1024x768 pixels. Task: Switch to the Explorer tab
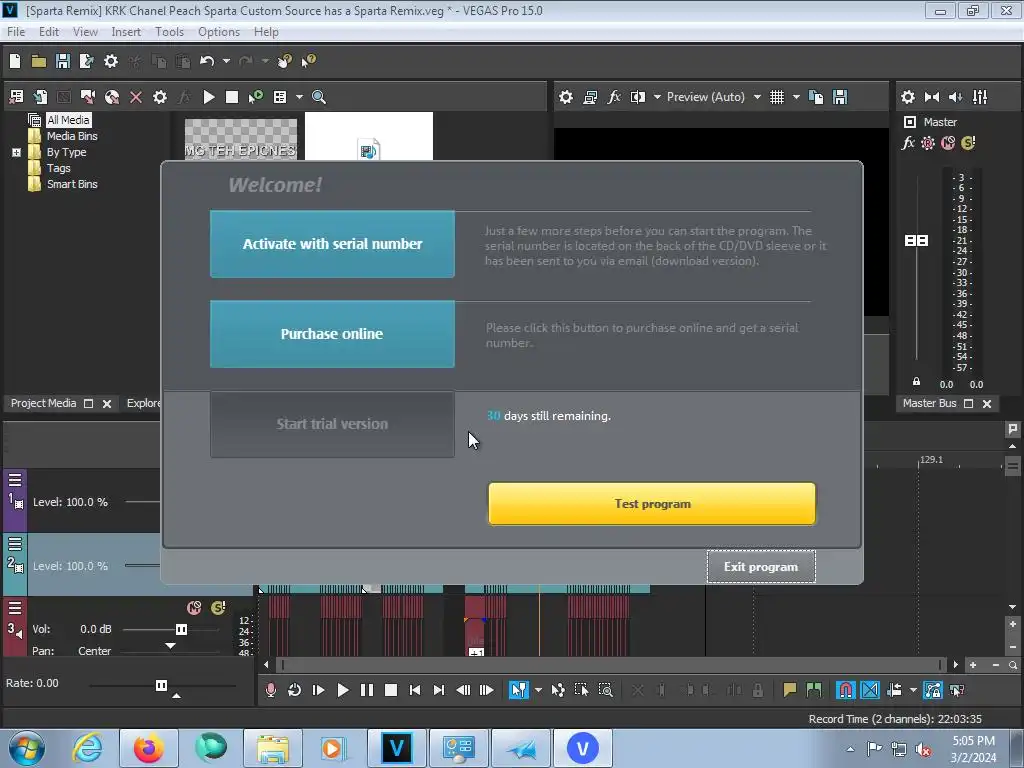143,404
